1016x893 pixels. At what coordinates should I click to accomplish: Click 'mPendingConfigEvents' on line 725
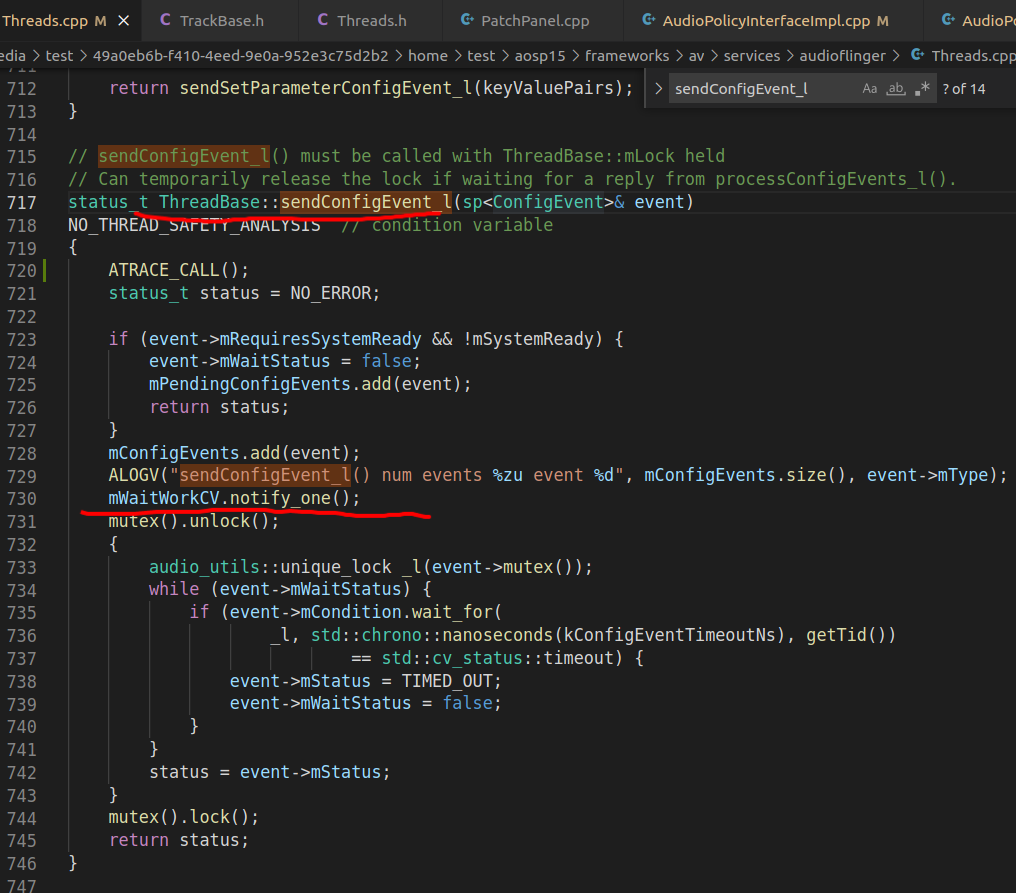click(249, 384)
